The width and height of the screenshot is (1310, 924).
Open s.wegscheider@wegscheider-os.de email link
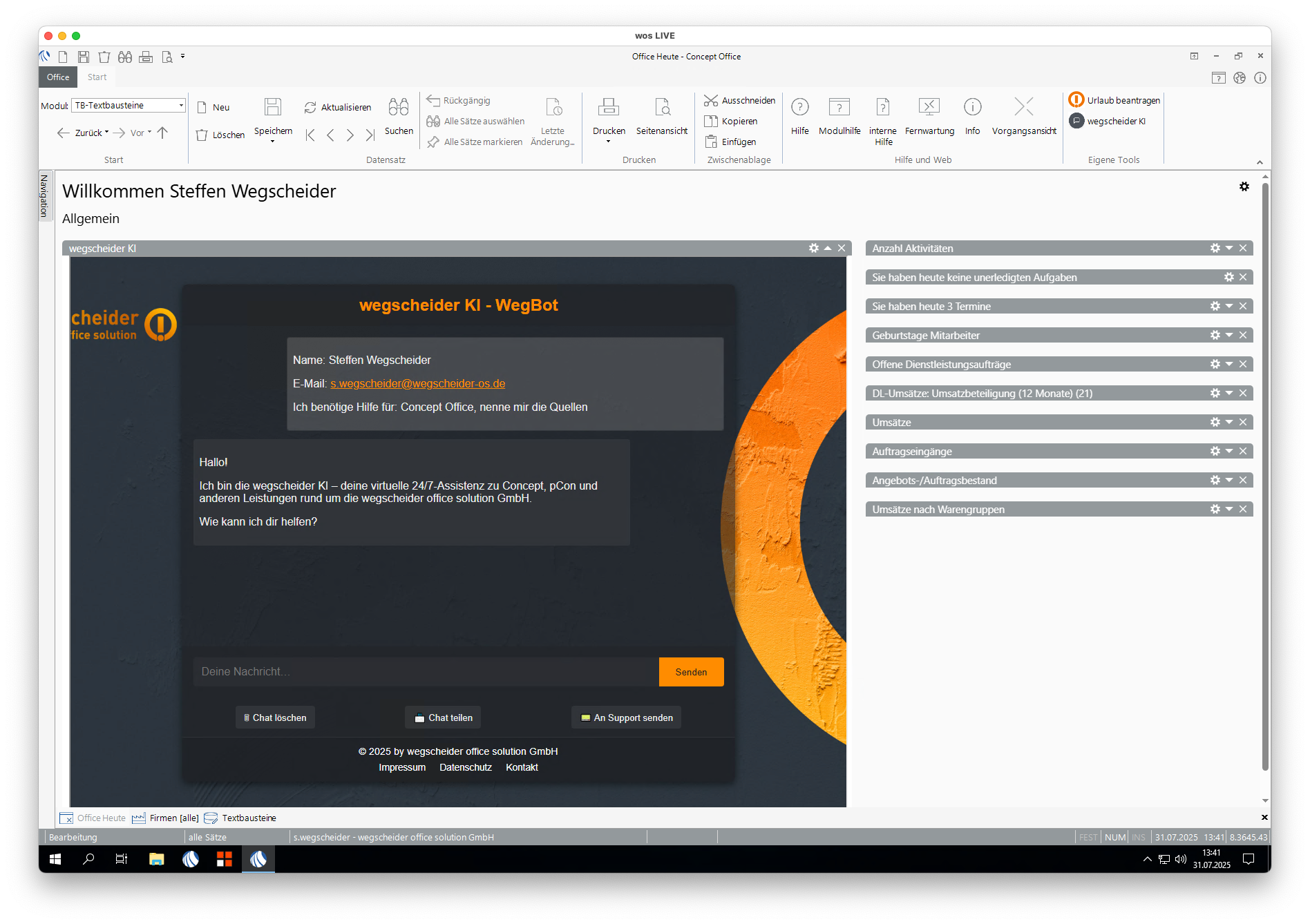click(417, 383)
